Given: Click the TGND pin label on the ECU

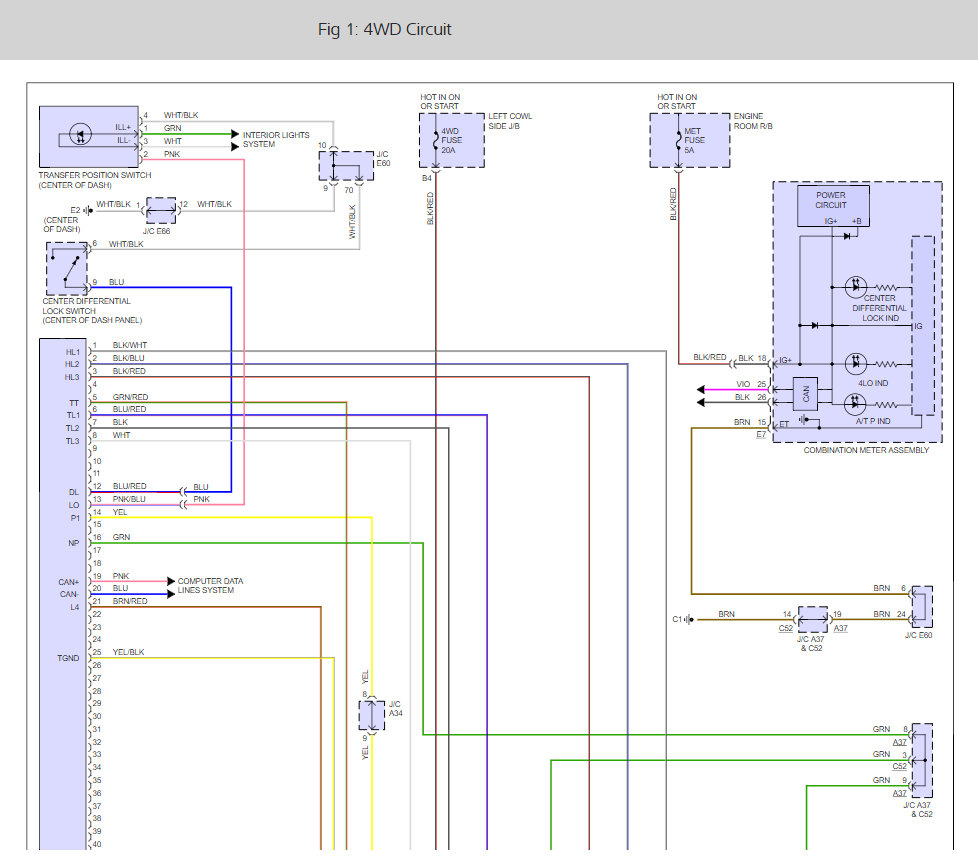Looking at the screenshot, I should click(x=67, y=657).
